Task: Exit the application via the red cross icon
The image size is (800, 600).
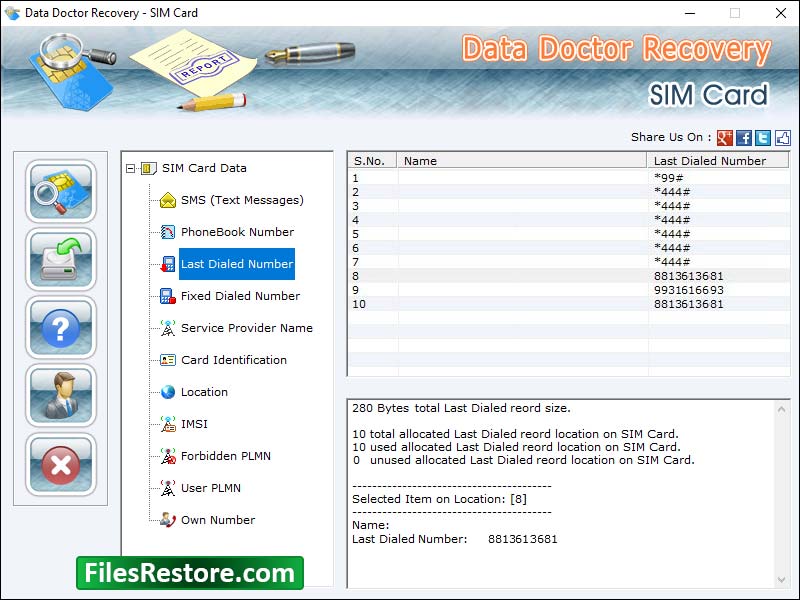Action: [x=60, y=463]
